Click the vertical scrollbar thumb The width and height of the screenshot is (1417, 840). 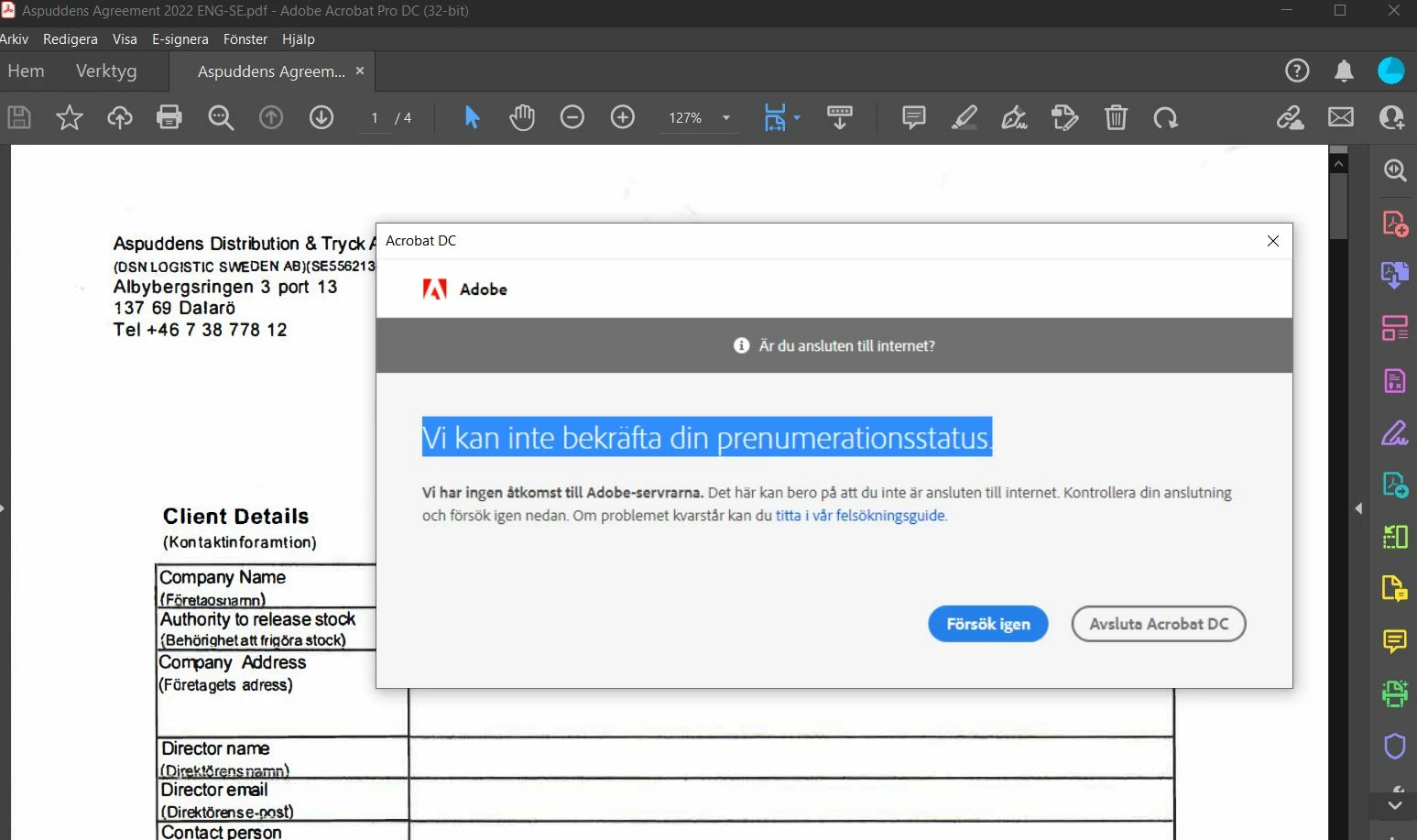tap(1338, 206)
